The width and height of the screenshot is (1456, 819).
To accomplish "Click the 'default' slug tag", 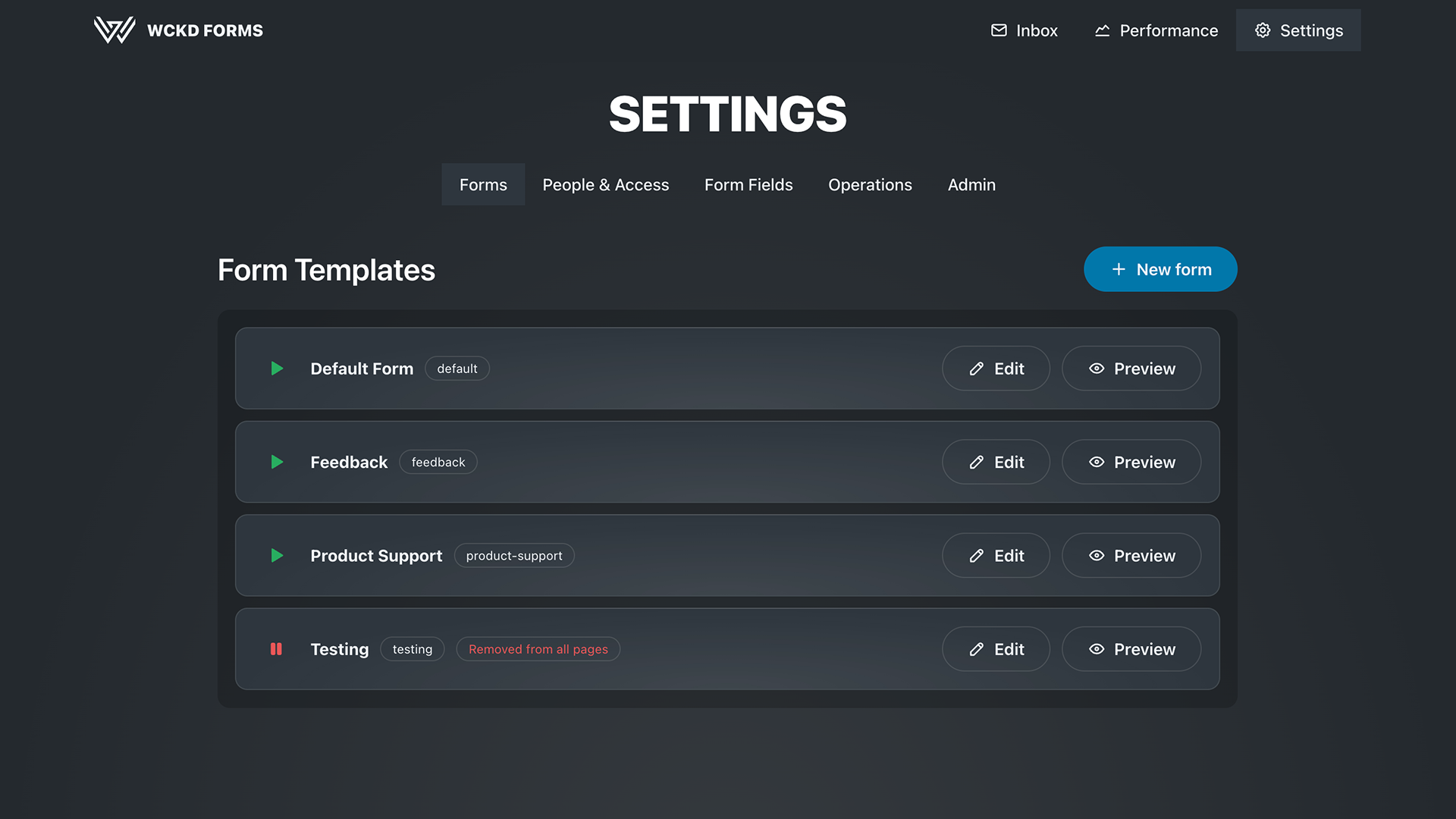I will (457, 369).
